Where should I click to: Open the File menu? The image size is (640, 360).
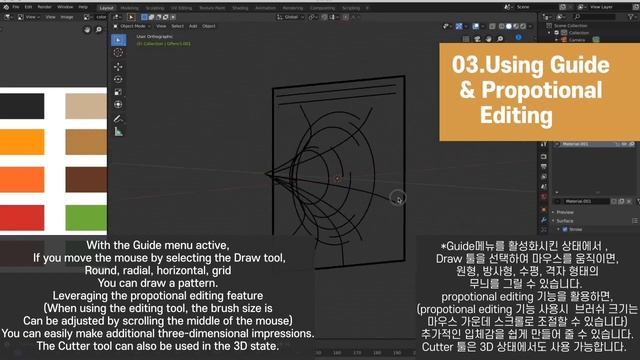click(x=16, y=7)
